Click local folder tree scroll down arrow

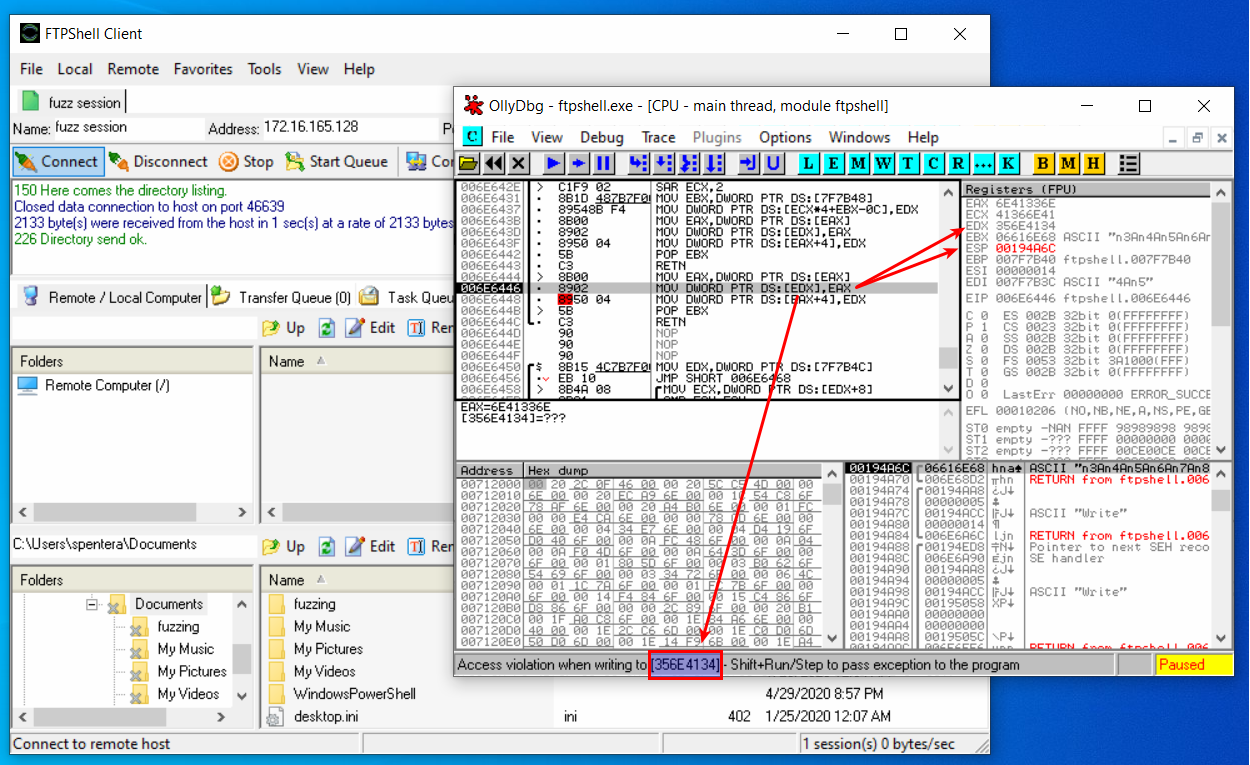(241, 695)
